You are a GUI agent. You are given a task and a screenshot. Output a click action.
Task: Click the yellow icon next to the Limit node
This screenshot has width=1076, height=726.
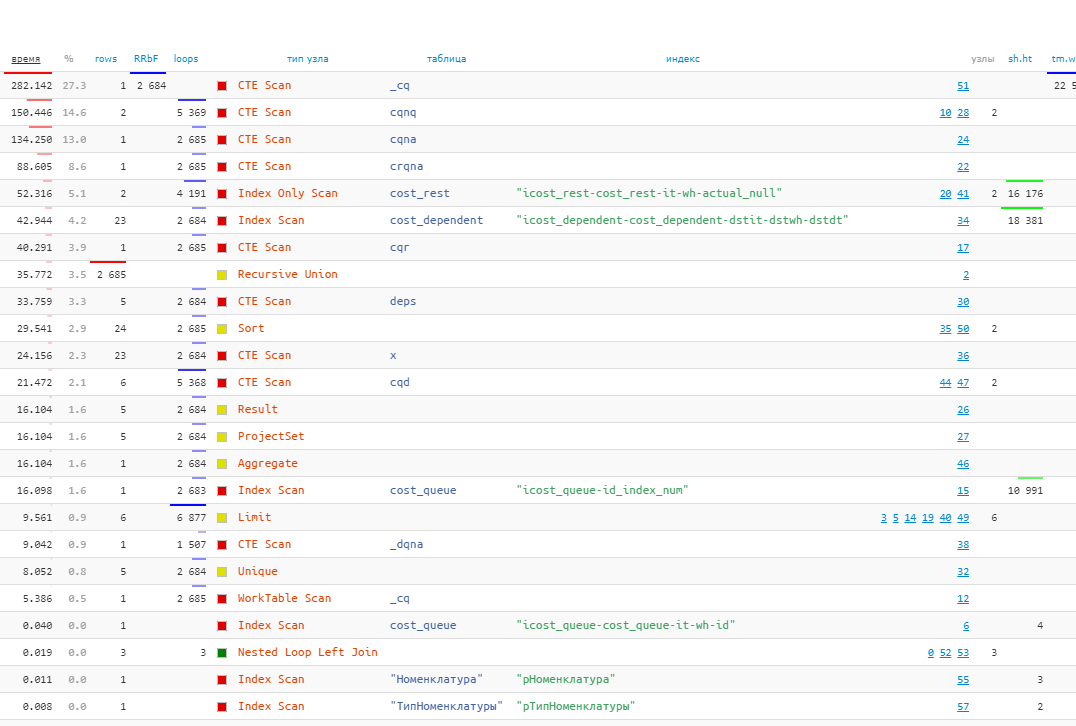[x=222, y=517]
